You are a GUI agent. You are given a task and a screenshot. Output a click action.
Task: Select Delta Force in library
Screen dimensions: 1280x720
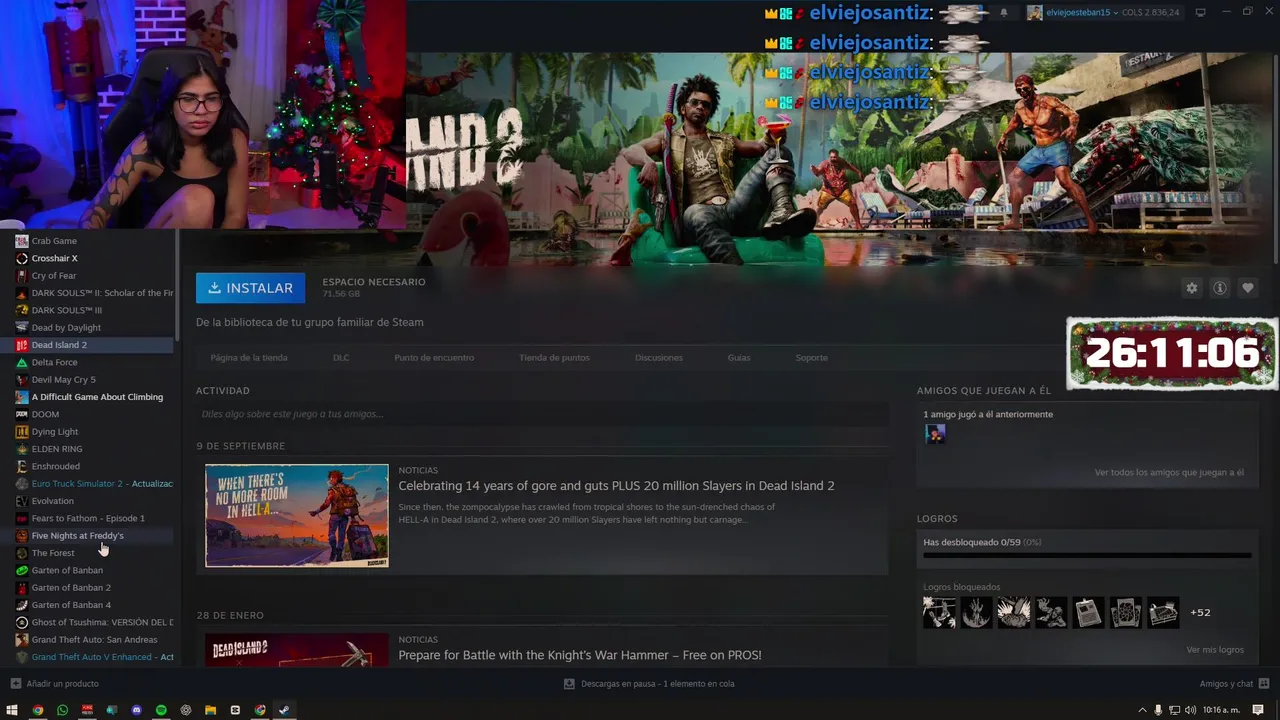54,362
